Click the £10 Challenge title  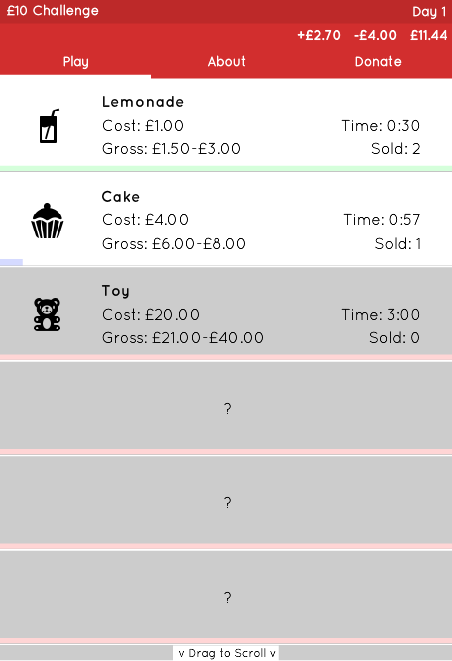pos(53,11)
